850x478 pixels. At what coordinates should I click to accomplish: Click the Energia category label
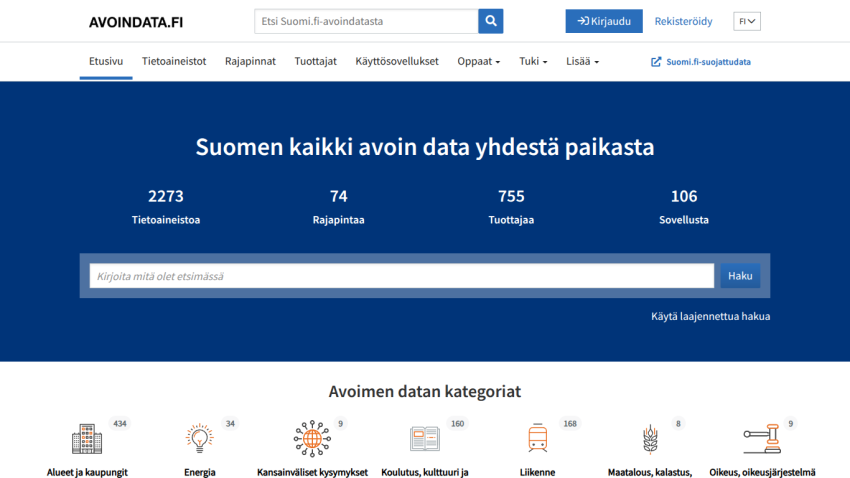(x=199, y=472)
